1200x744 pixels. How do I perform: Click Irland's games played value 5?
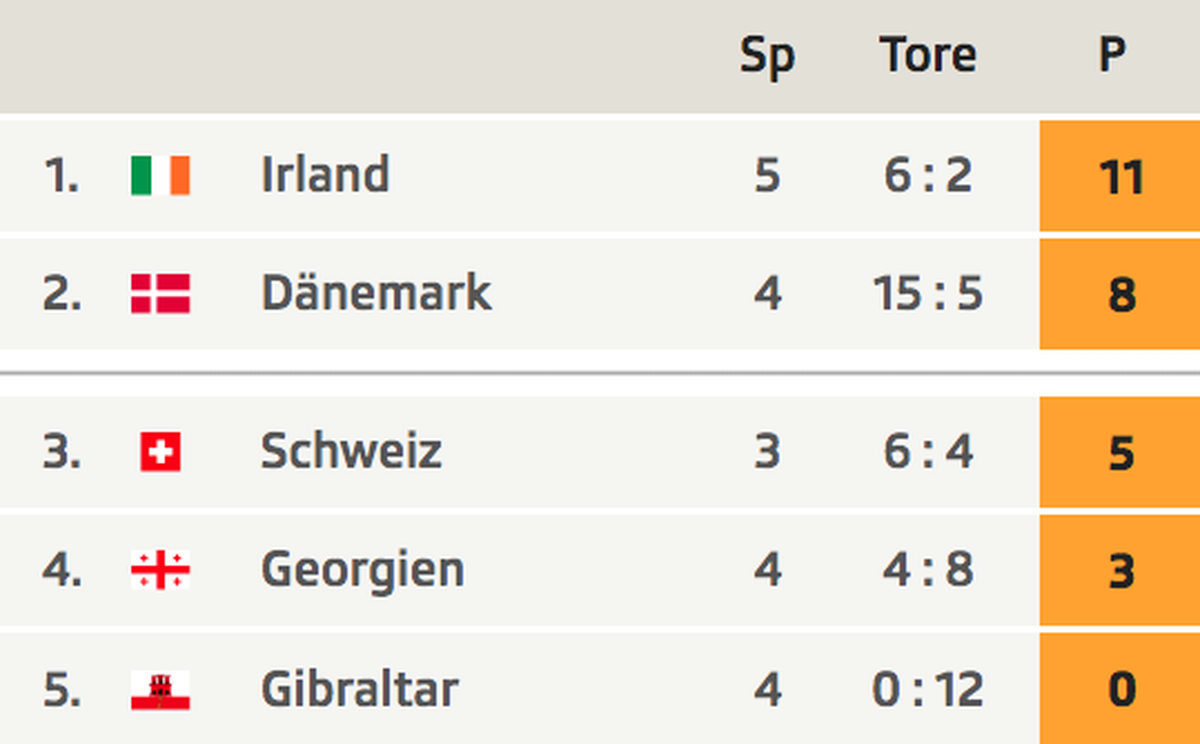767,175
